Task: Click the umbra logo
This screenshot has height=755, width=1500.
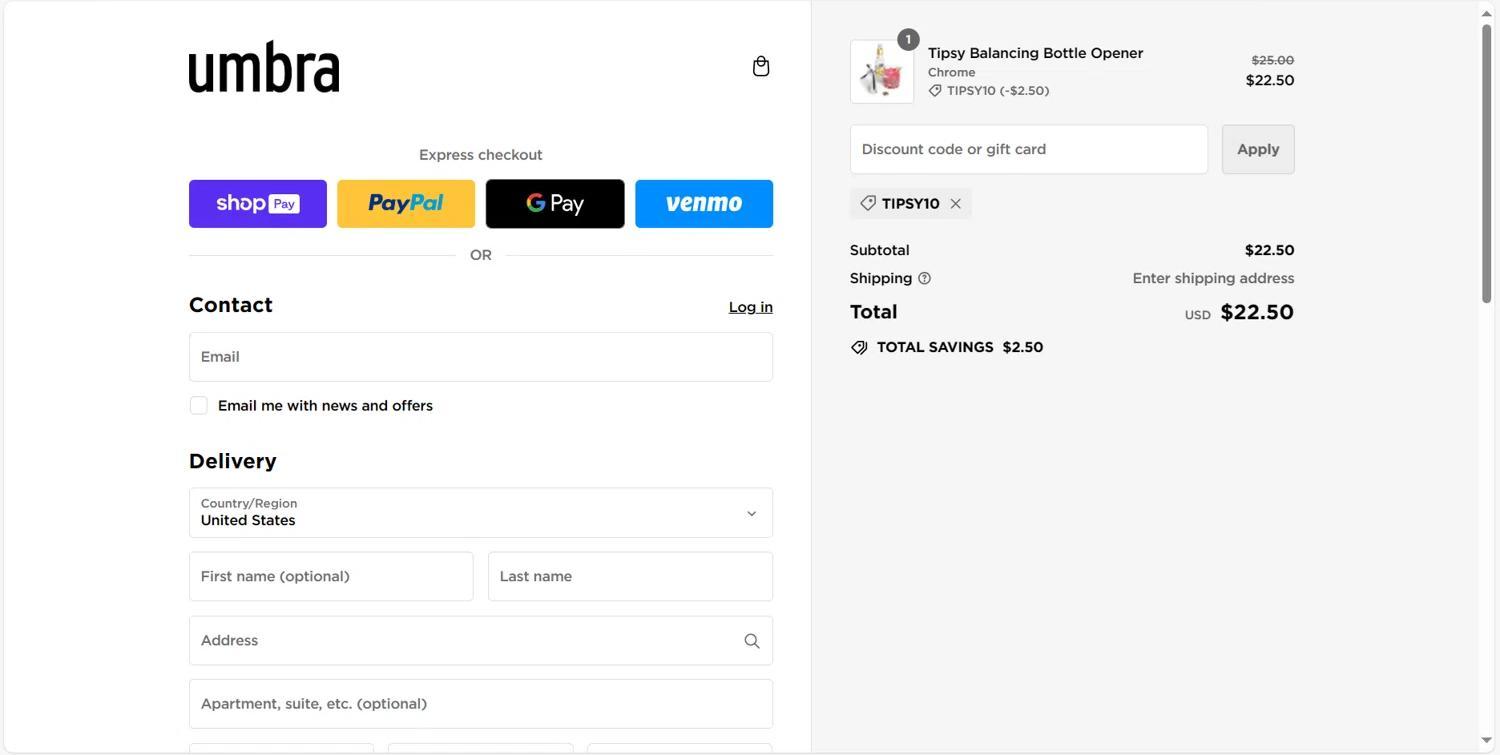Action: (x=264, y=67)
